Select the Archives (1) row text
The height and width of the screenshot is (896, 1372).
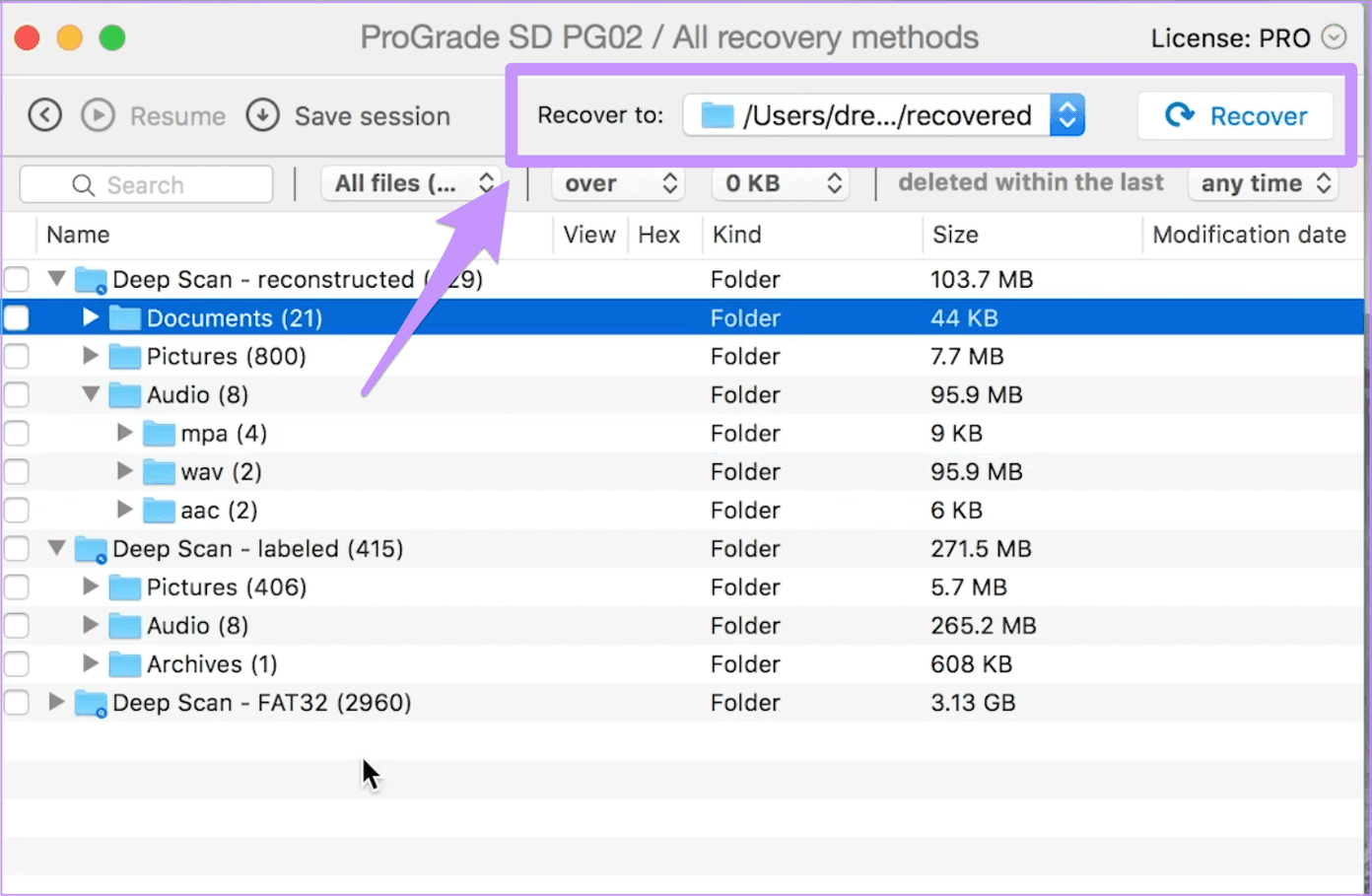(212, 664)
